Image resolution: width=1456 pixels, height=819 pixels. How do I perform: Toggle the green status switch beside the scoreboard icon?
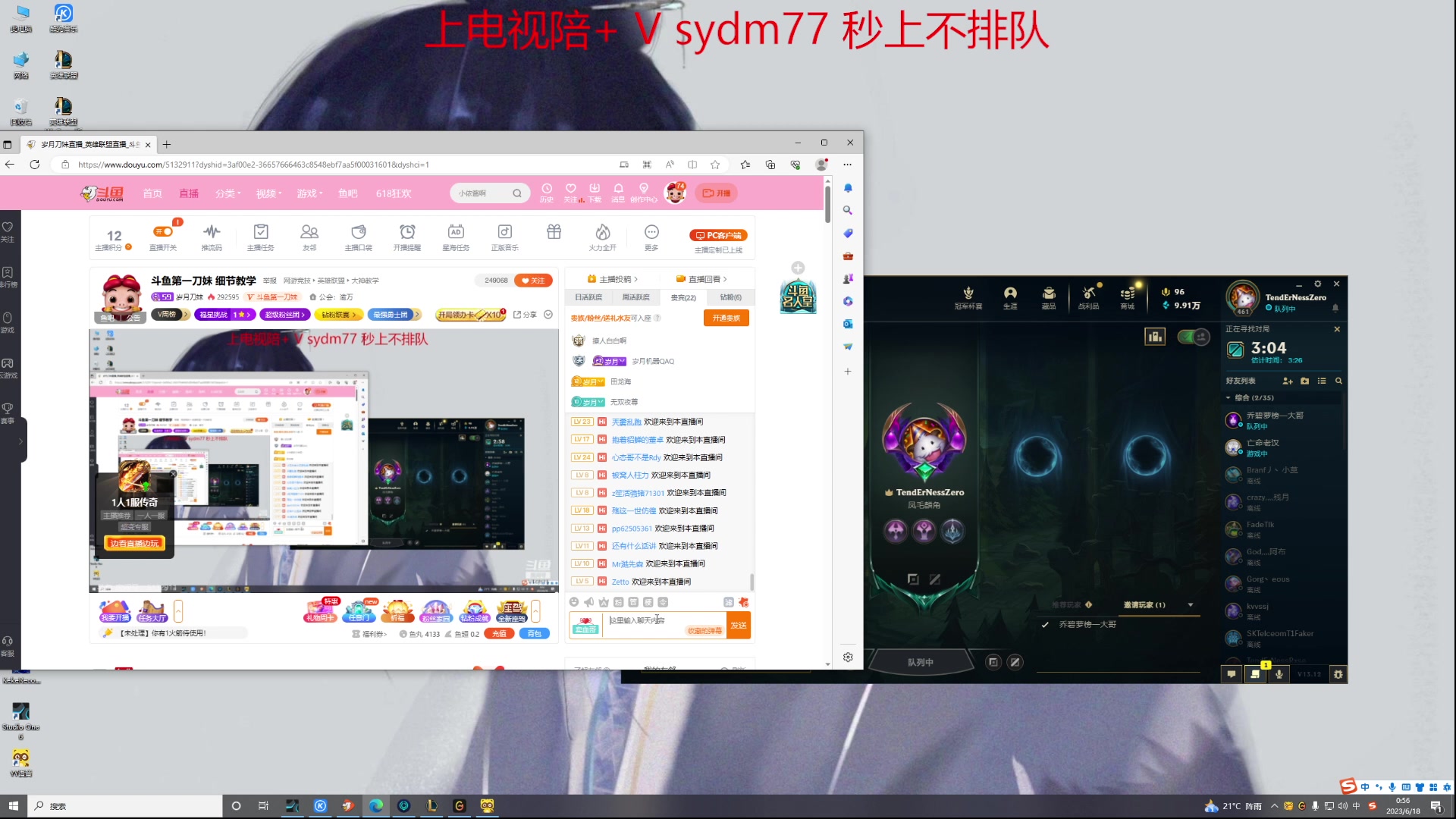coord(1187,337)
